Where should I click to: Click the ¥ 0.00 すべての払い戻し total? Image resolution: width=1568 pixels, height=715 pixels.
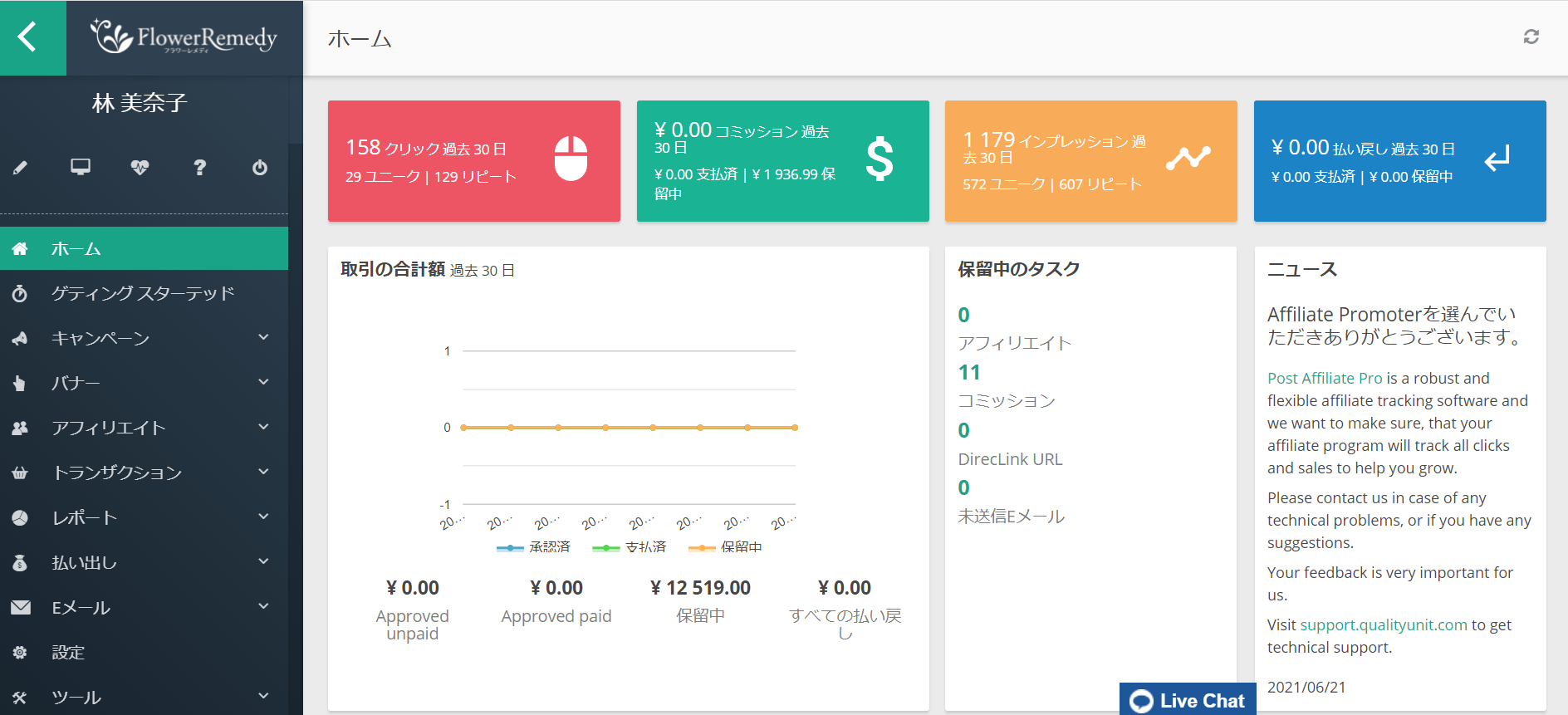pos(845,588)
